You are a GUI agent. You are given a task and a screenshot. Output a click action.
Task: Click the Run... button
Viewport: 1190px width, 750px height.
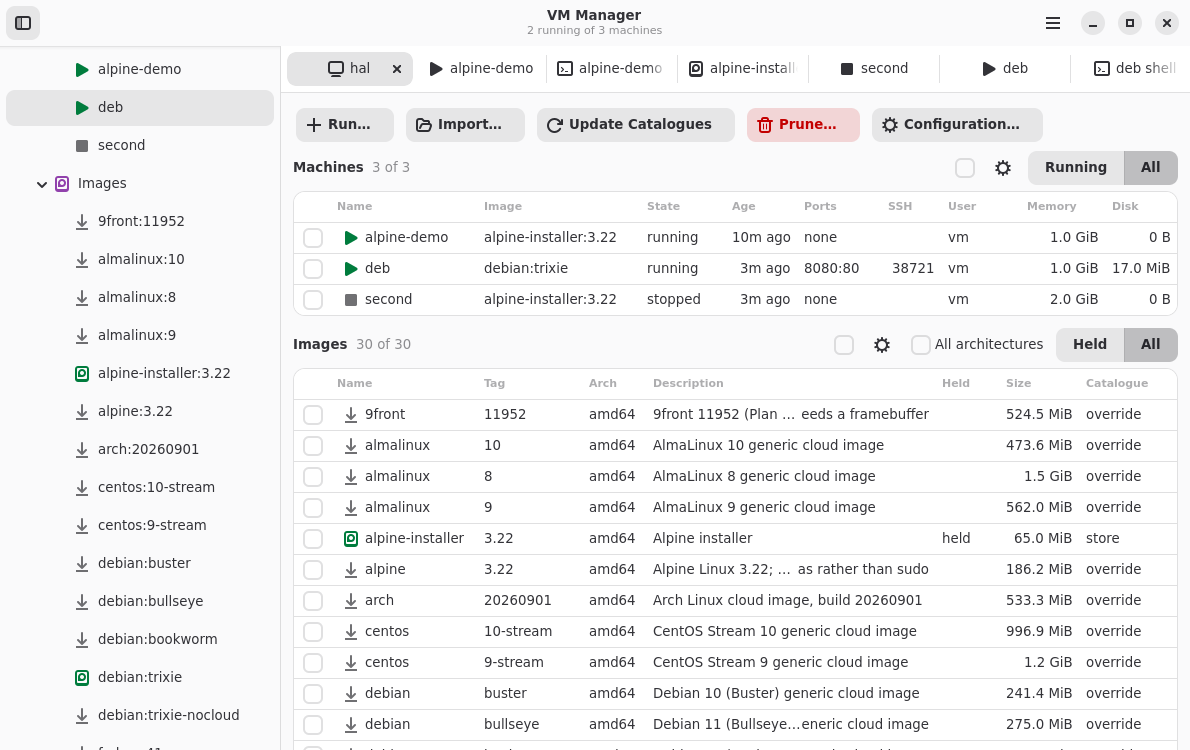point(345,124)
